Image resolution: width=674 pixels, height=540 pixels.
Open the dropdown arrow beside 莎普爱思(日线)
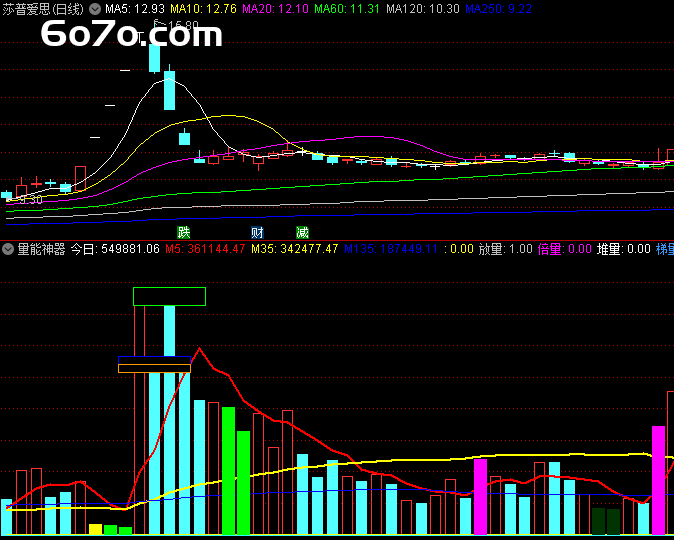[95, 9]
